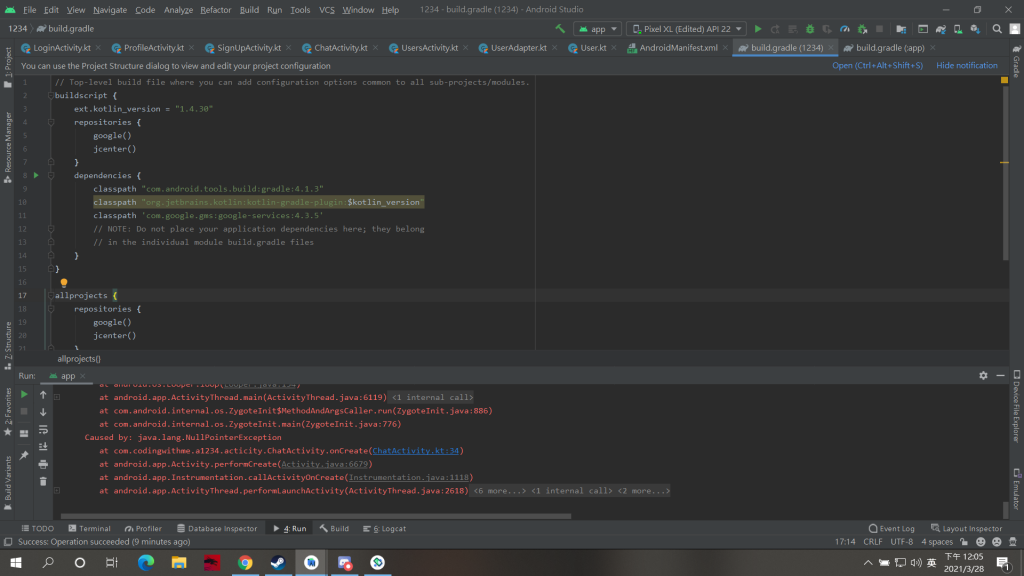The image size is (1024, 576).
Task: Toggle Scroll to End in Run console
Action: pyautogui.click(x=43, y=447)
